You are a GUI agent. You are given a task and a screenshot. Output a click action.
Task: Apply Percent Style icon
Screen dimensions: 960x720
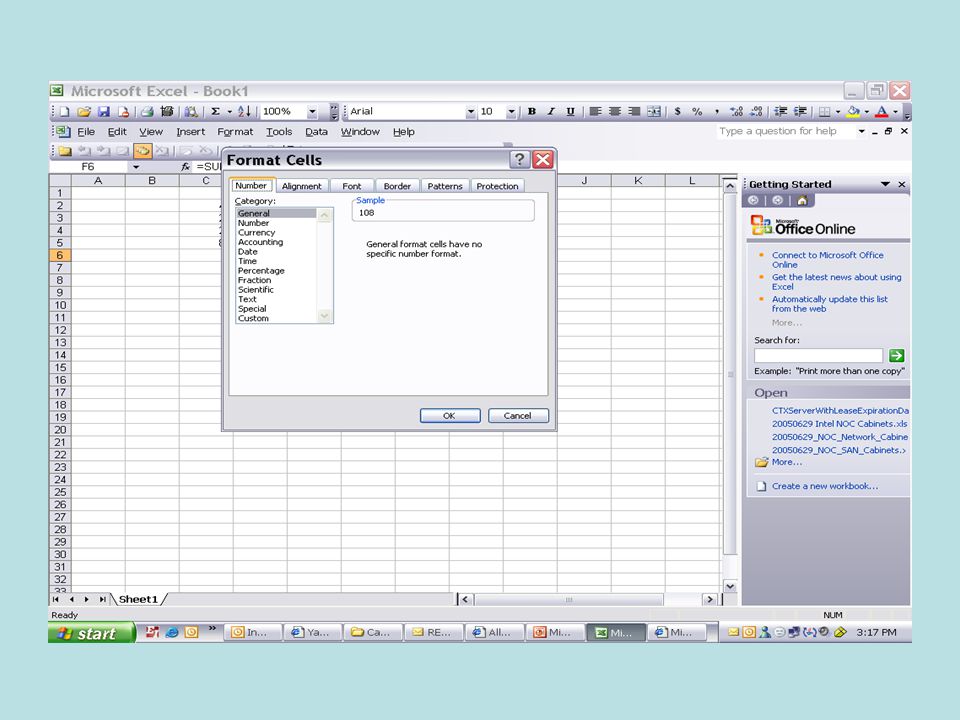coord(697,111)
